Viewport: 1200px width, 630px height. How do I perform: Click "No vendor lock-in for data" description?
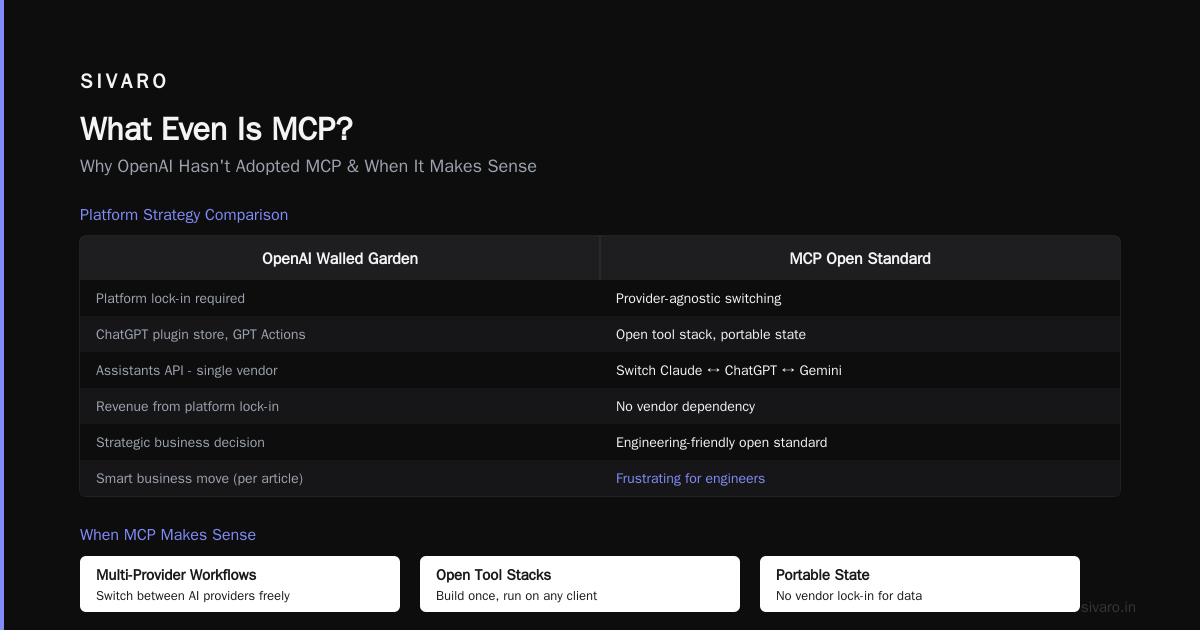[x=849, y=596]
